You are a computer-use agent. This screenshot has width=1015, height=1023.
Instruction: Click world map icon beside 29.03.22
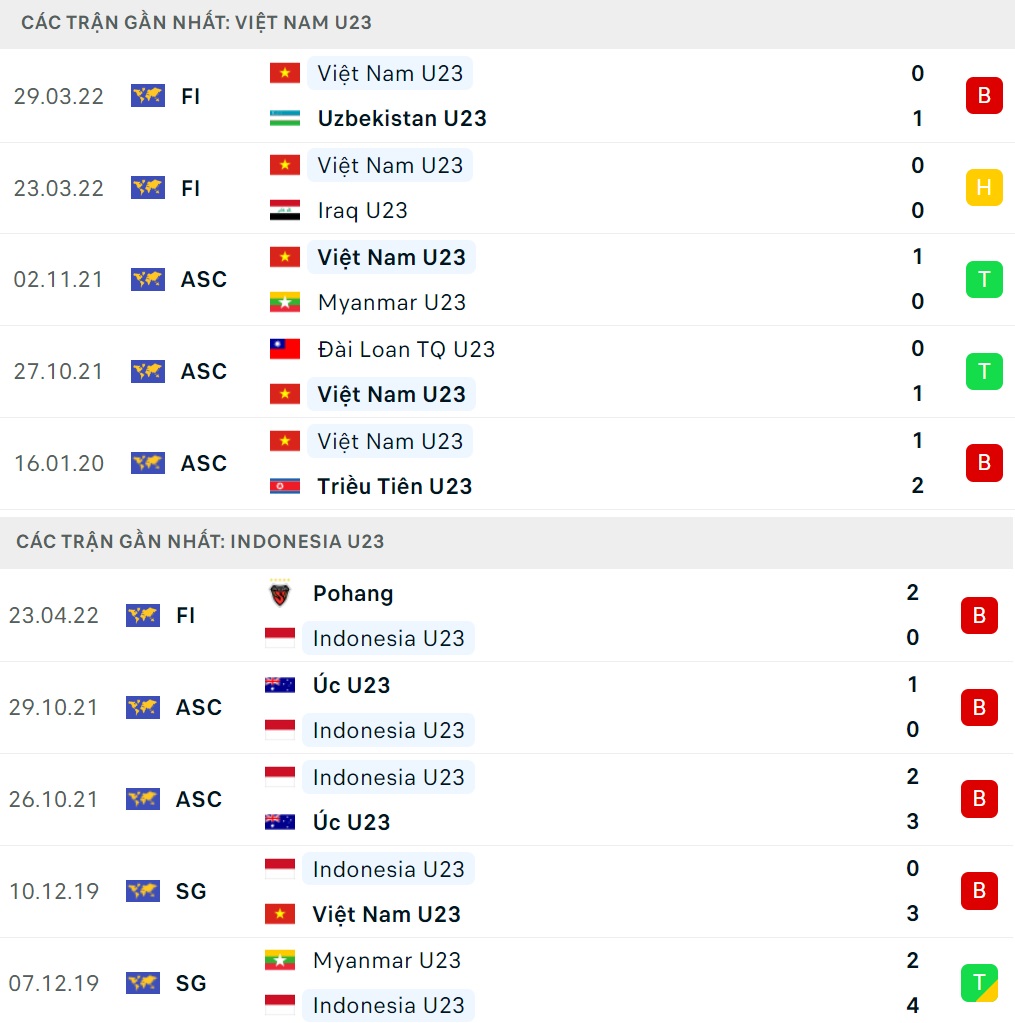tap(148, 96)
